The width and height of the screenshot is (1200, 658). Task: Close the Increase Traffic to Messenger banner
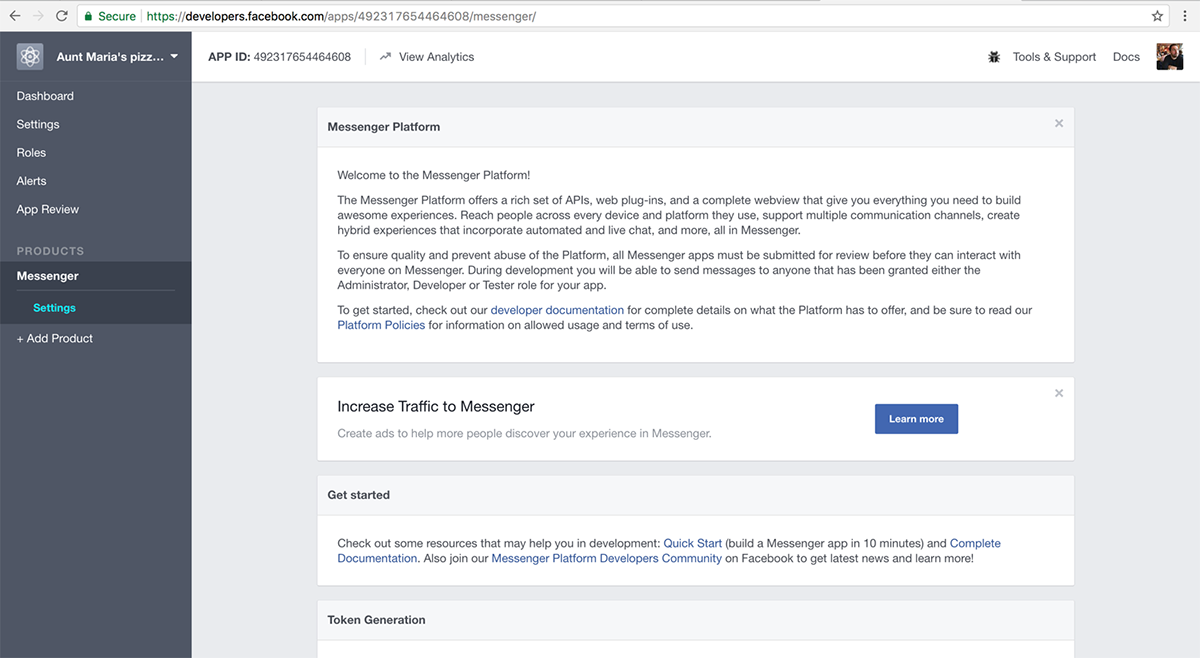[x=1059, y=393]
